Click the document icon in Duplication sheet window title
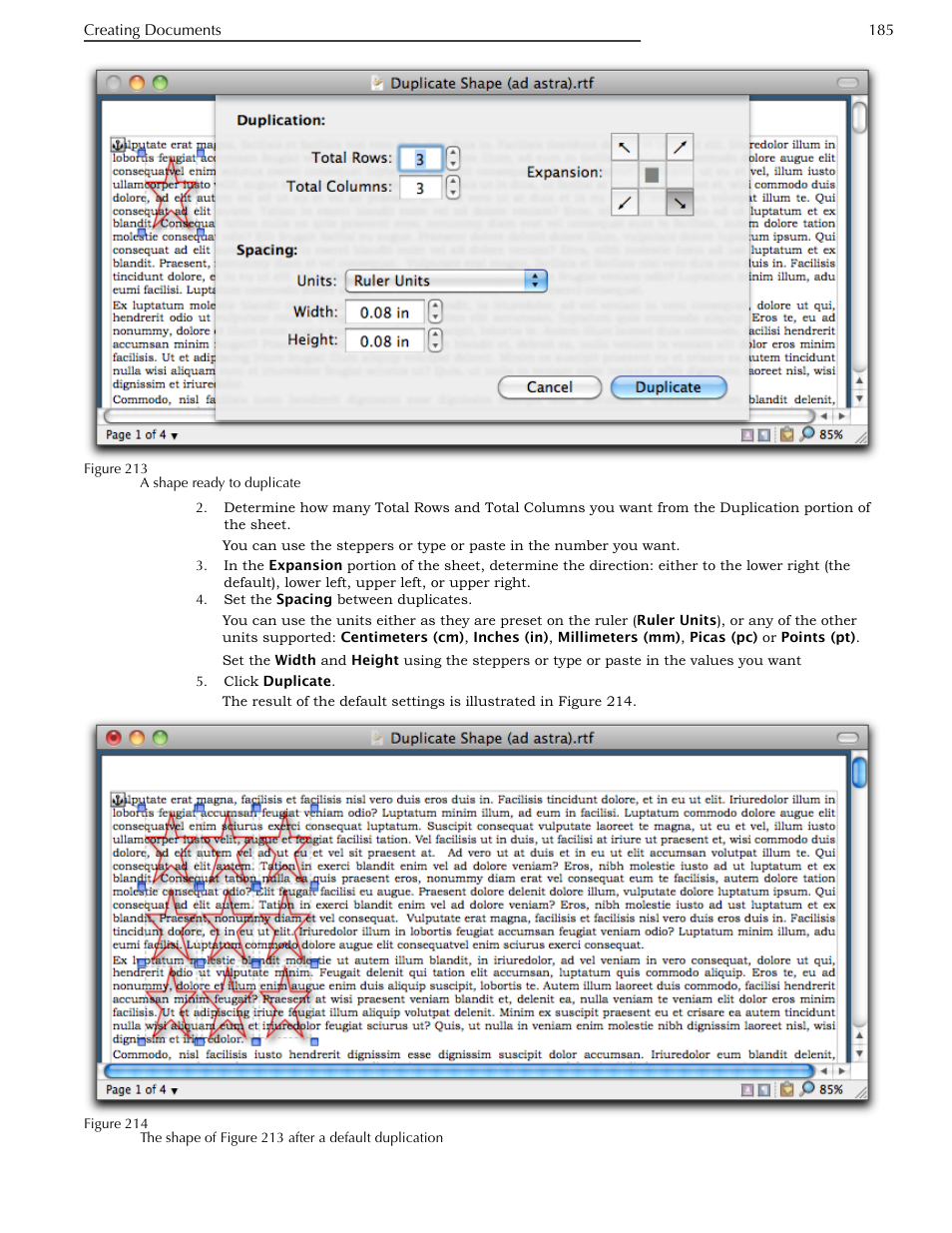 (377, 83)
